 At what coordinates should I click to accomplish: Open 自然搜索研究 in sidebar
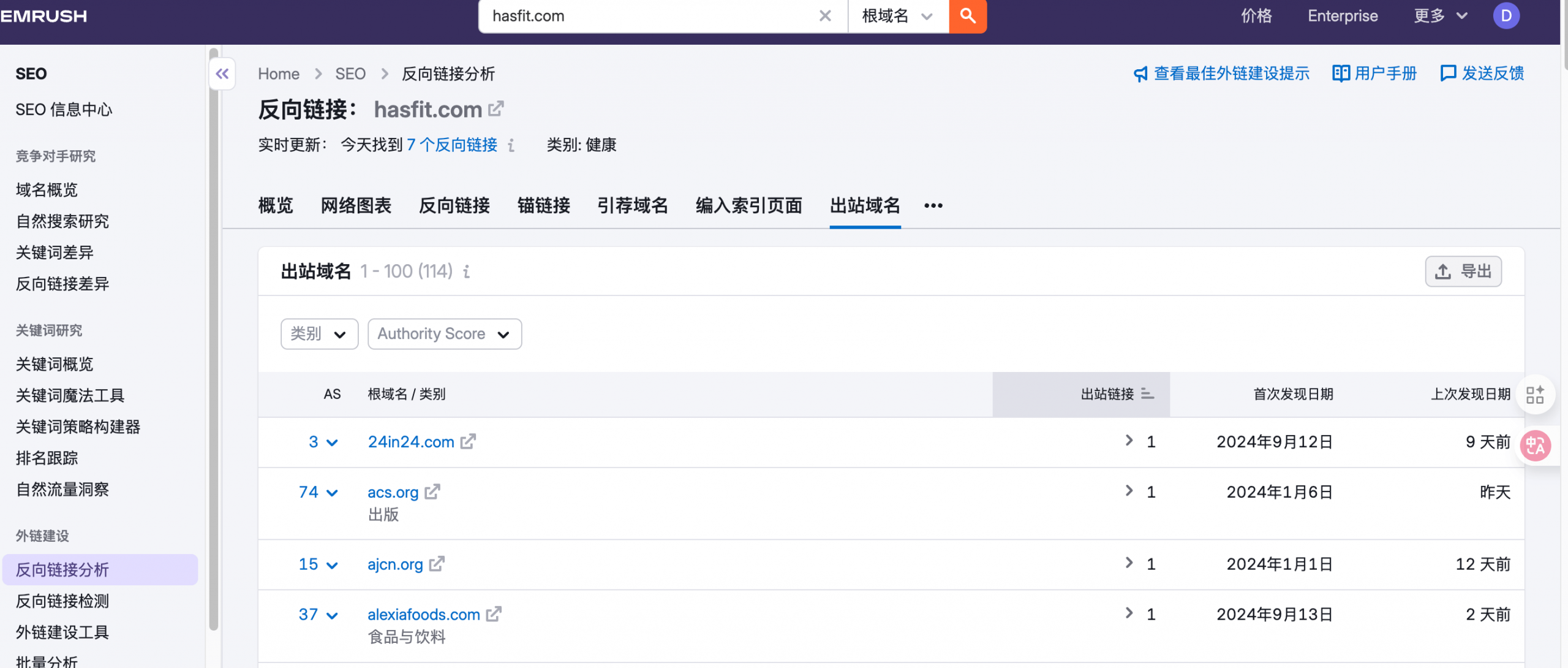click(x=62, y=221)
